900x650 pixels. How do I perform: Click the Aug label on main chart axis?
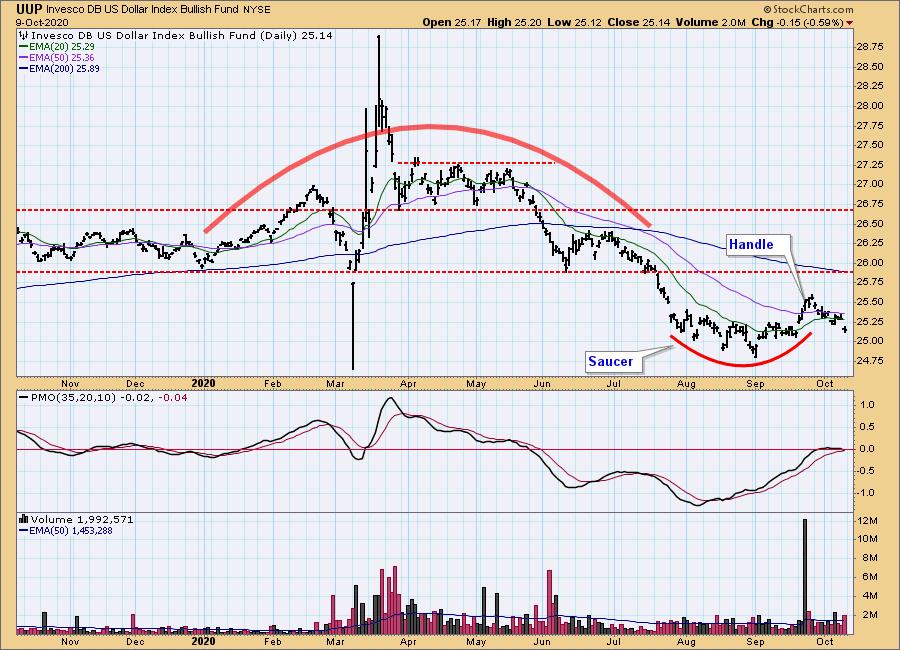pos(686,383)
